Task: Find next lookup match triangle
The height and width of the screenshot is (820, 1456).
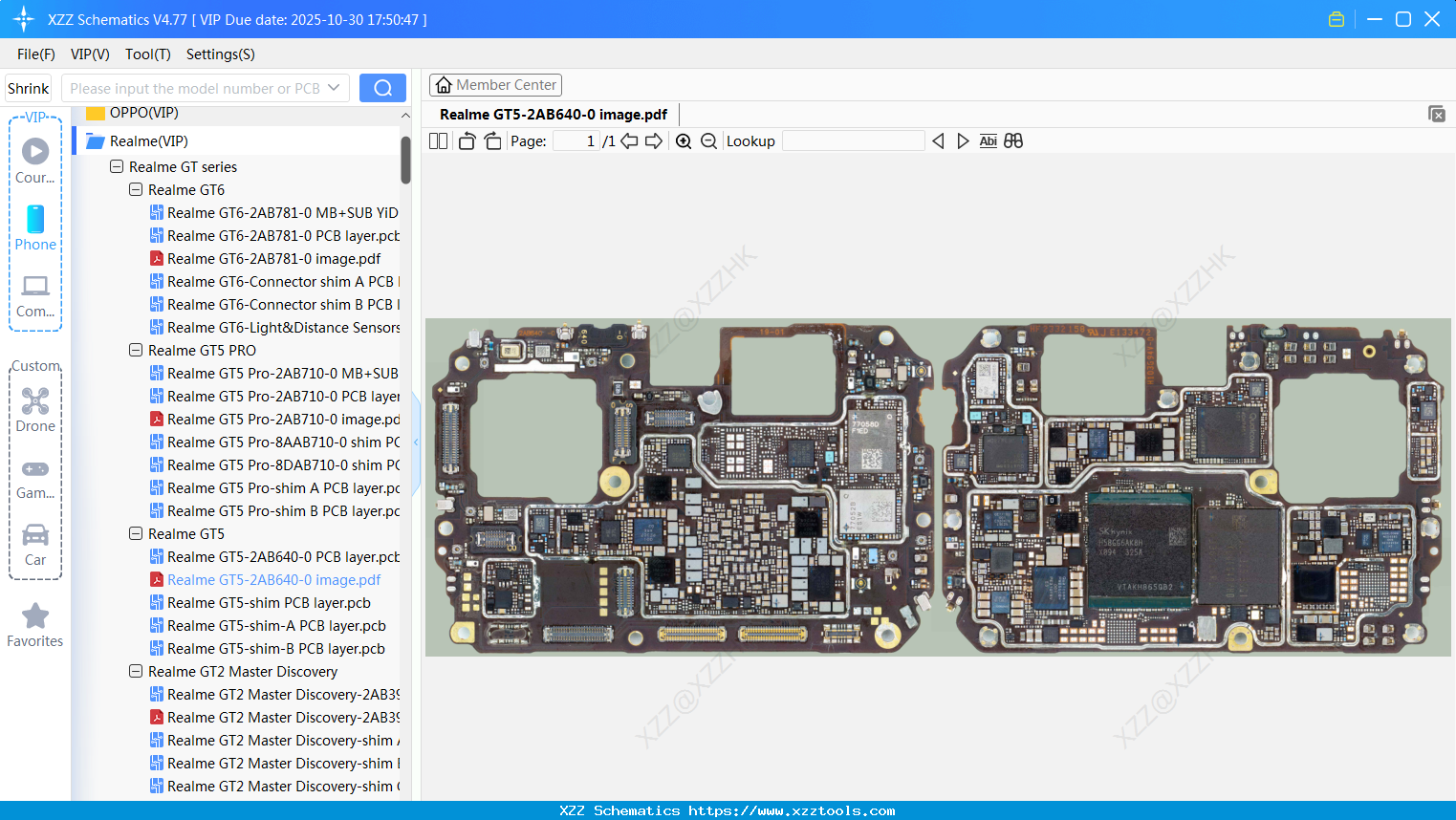Action: tap(963, 141)
